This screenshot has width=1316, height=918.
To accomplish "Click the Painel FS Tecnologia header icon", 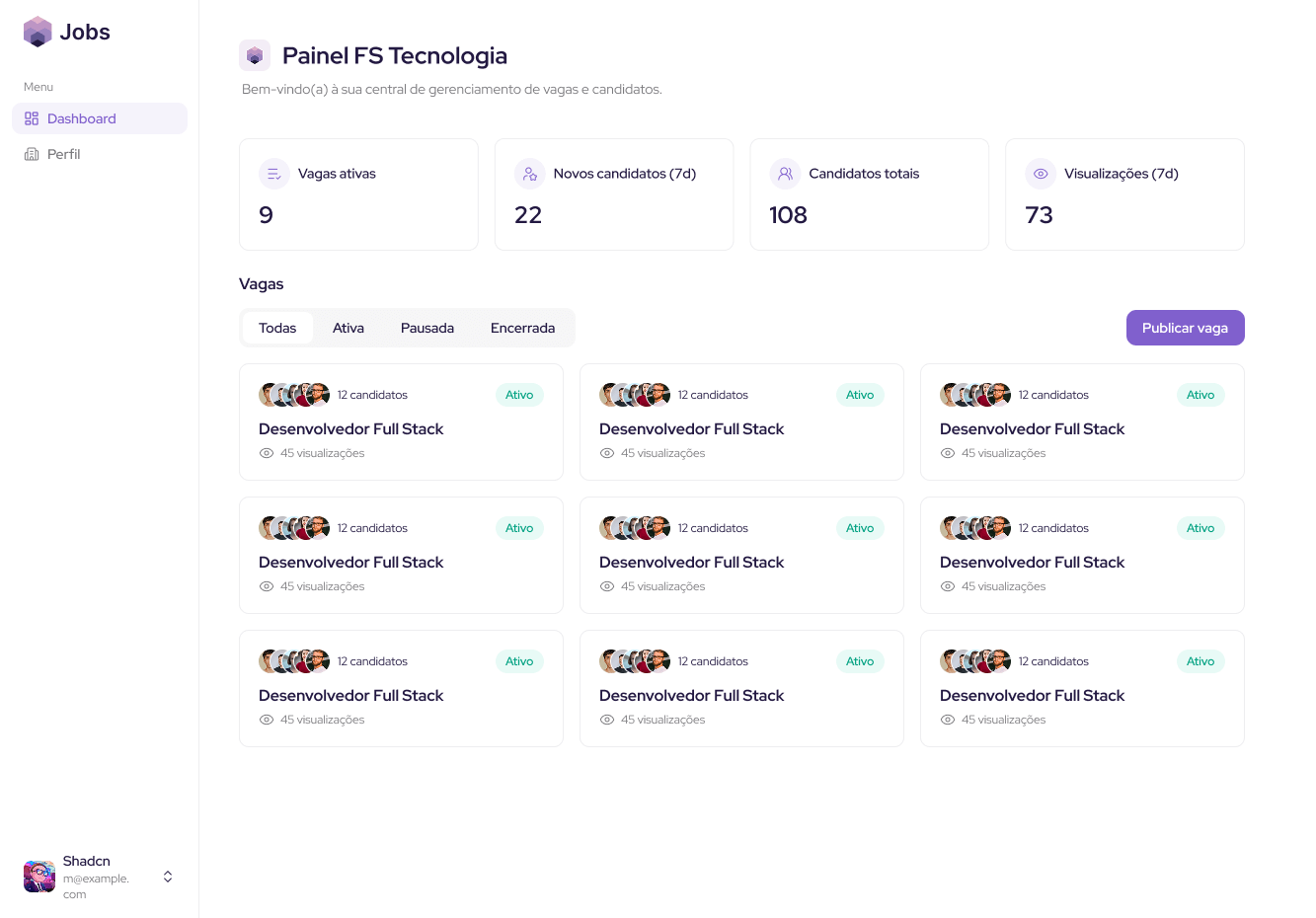I will [255, 55].
